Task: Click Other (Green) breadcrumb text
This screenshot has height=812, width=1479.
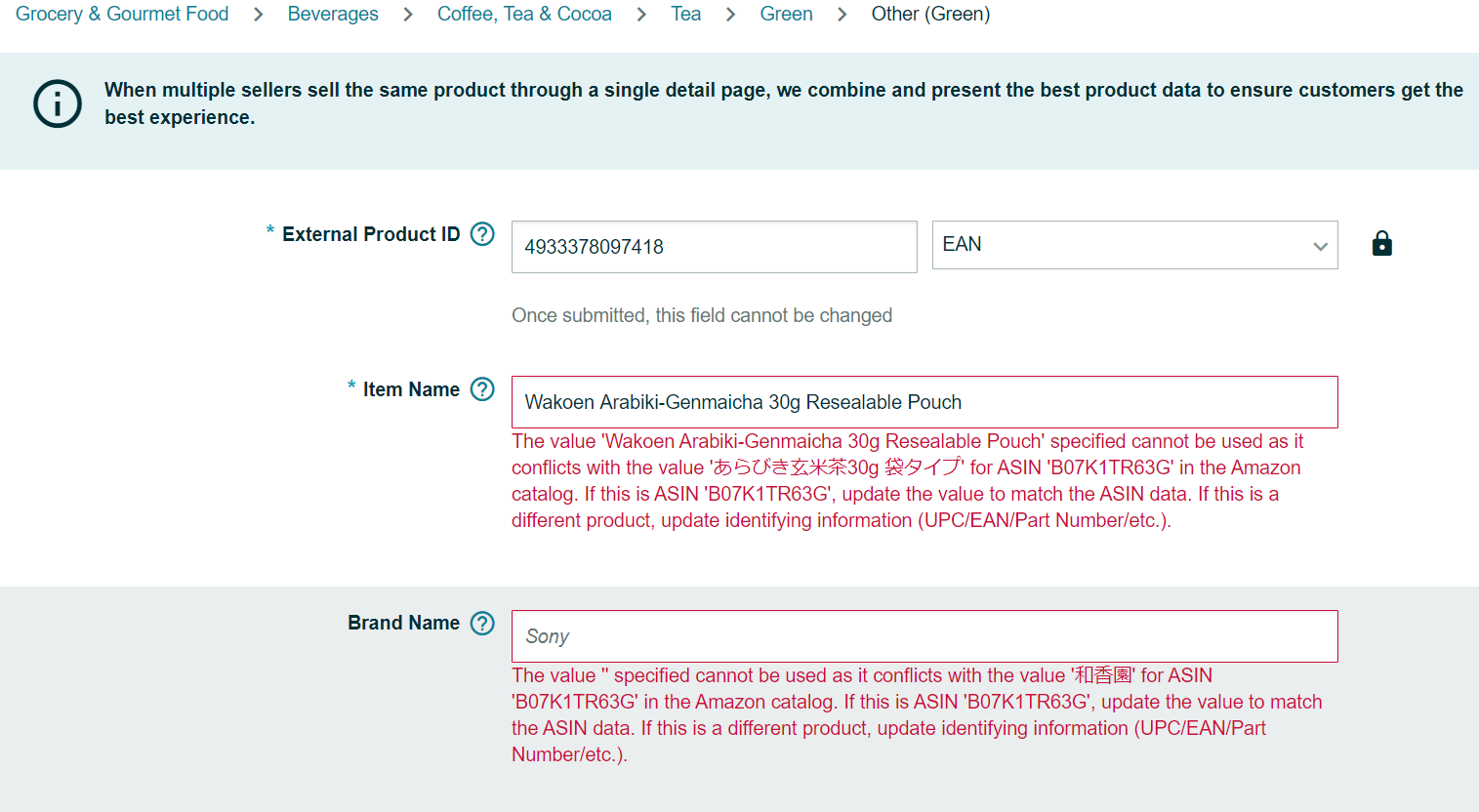Action: (x=930, y=14)
